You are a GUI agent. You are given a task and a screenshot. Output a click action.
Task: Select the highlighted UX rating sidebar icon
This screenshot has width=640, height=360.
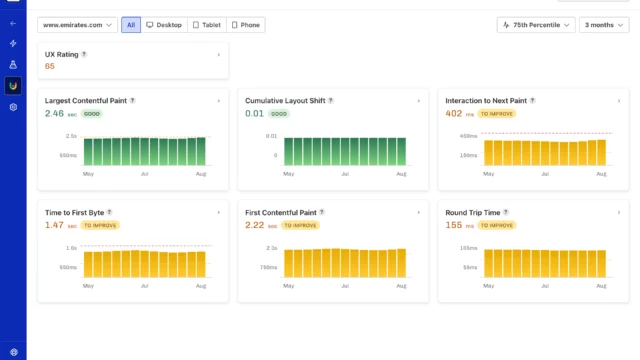13,86
